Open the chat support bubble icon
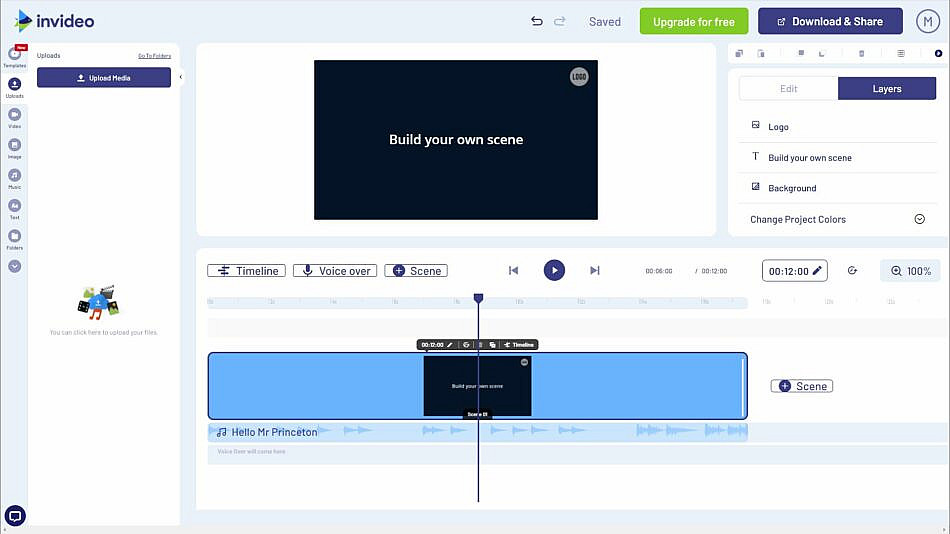This screenshot has height=534, width=950. 15,516
